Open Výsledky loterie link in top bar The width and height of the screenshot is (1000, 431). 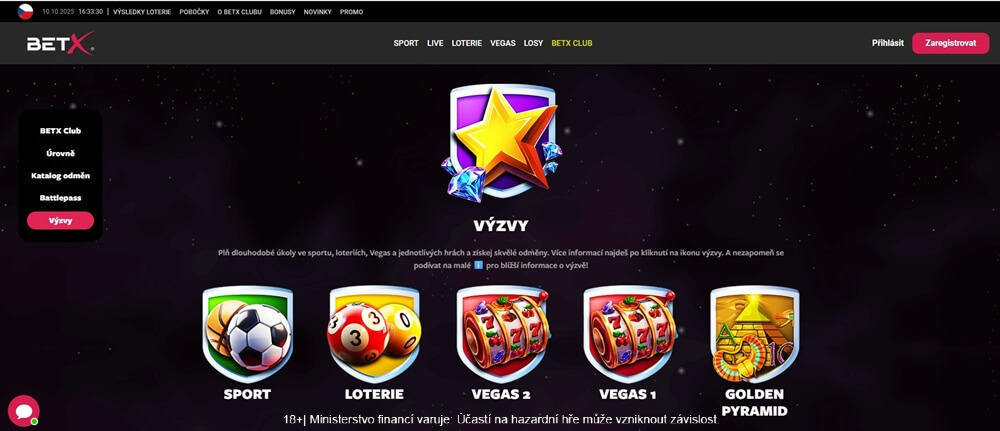[142, 12]
